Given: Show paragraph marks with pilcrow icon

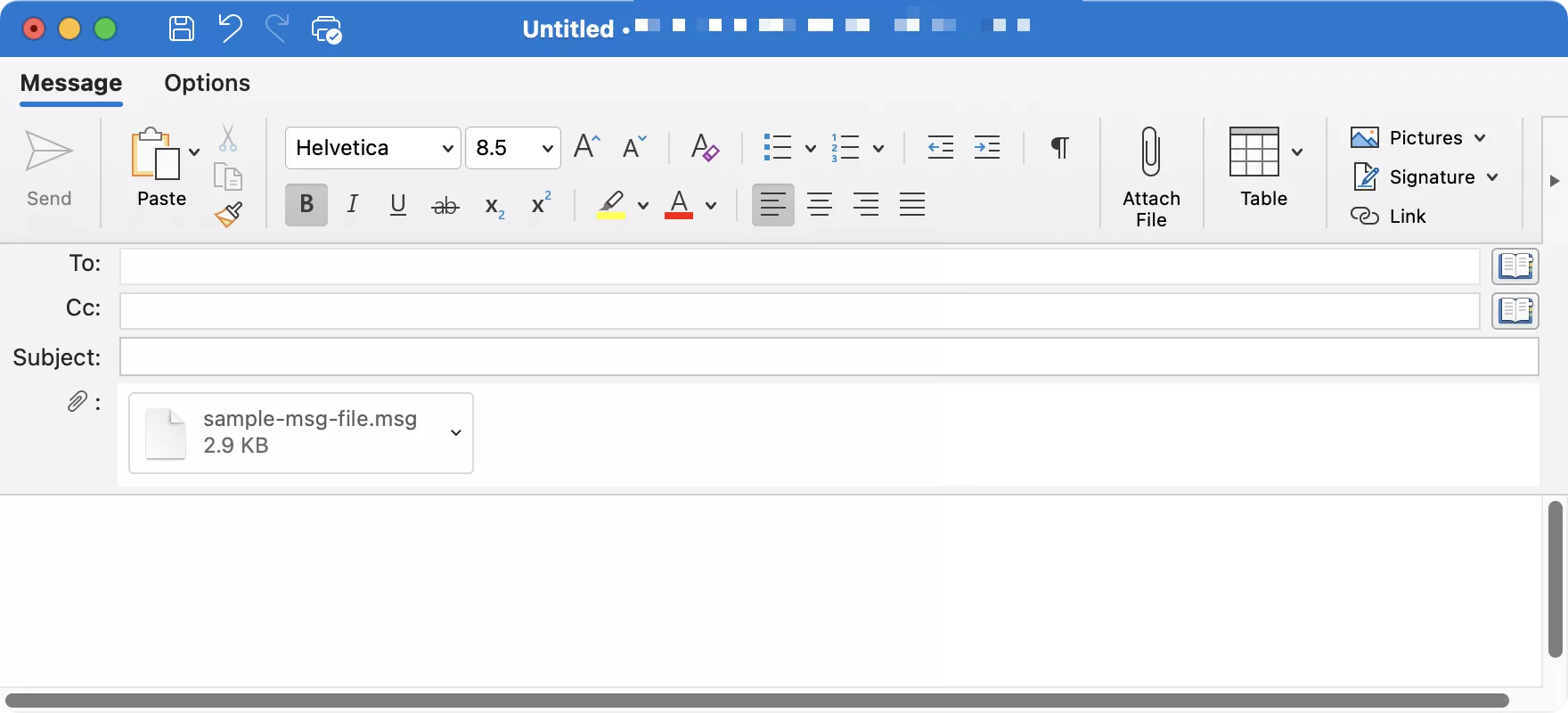Looking at the screenshot, I should click(x=1059, y=147).
